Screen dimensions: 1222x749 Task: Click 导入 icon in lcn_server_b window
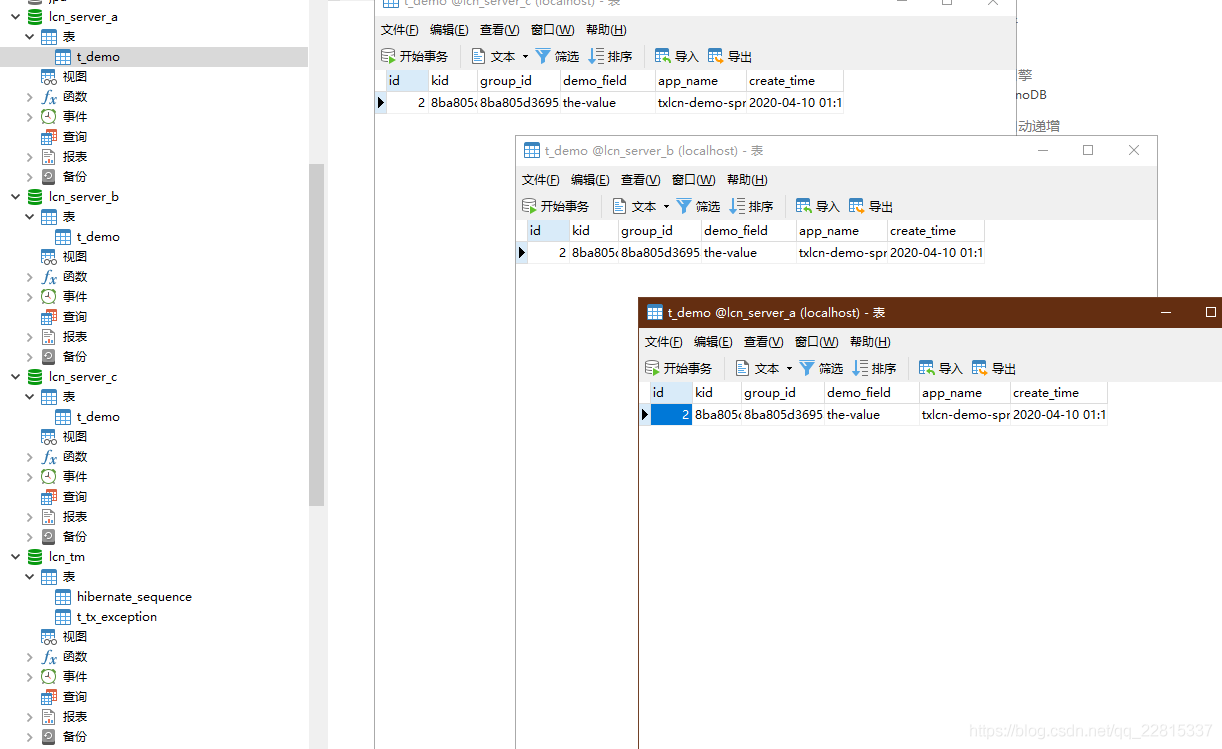coord(803,206)
